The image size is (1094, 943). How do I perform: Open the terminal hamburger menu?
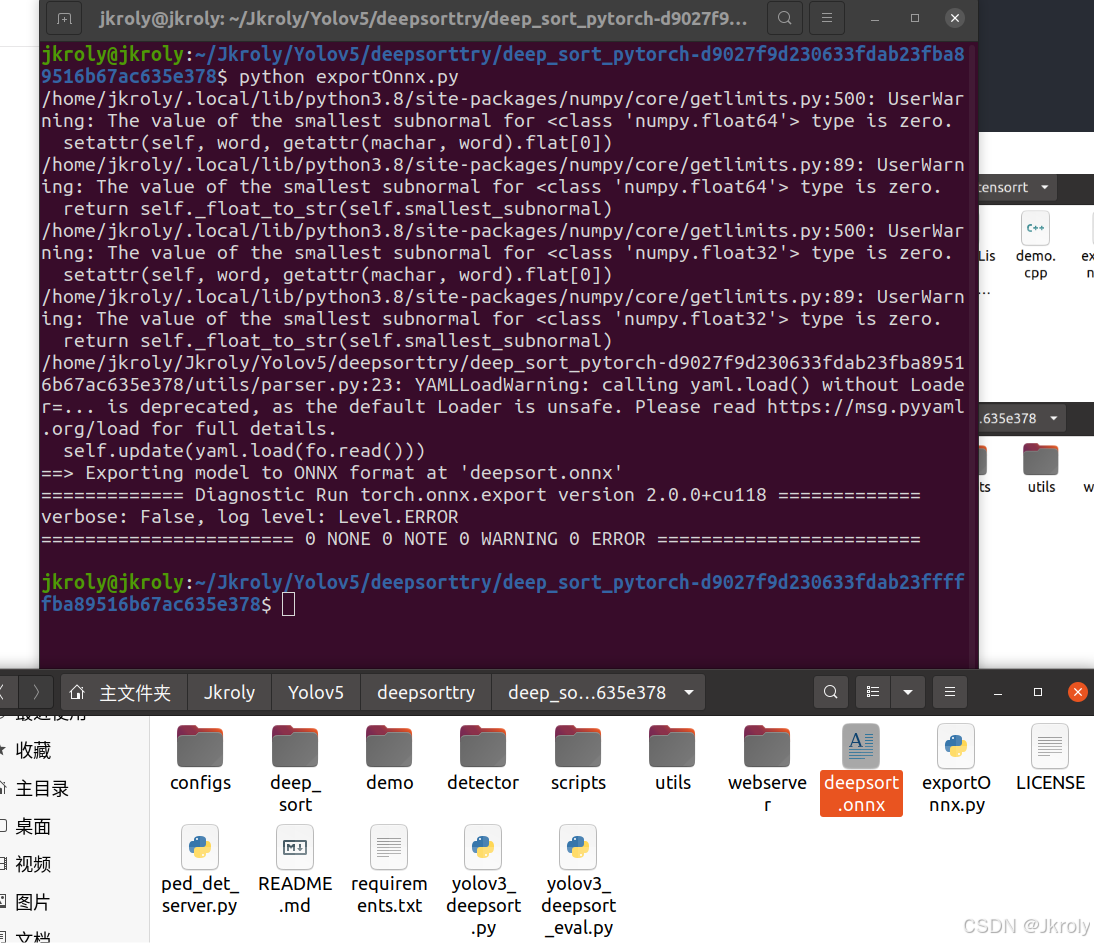[826, 17]
